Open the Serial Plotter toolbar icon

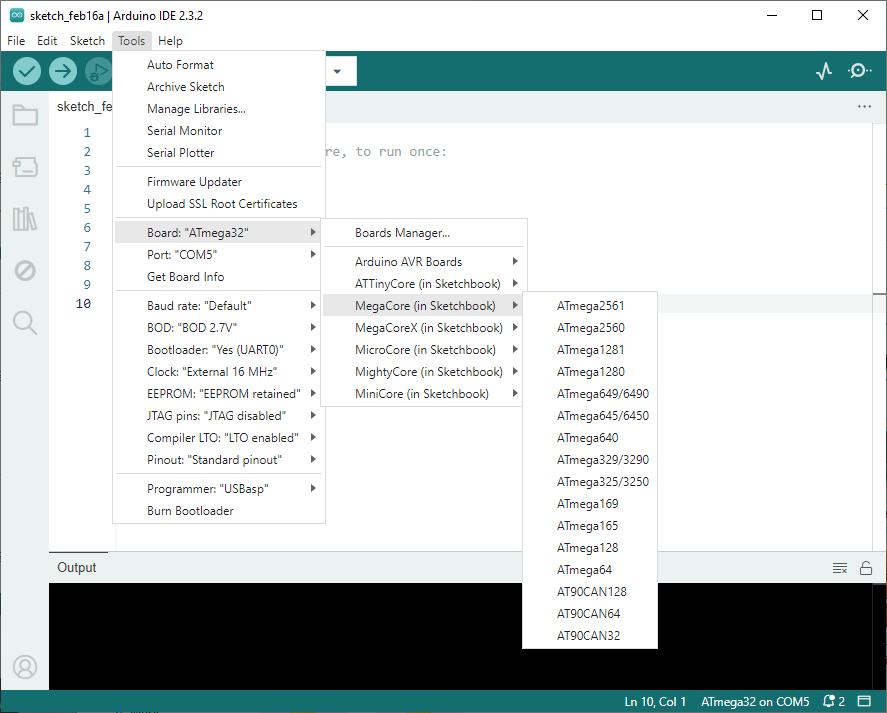point(823,71)
